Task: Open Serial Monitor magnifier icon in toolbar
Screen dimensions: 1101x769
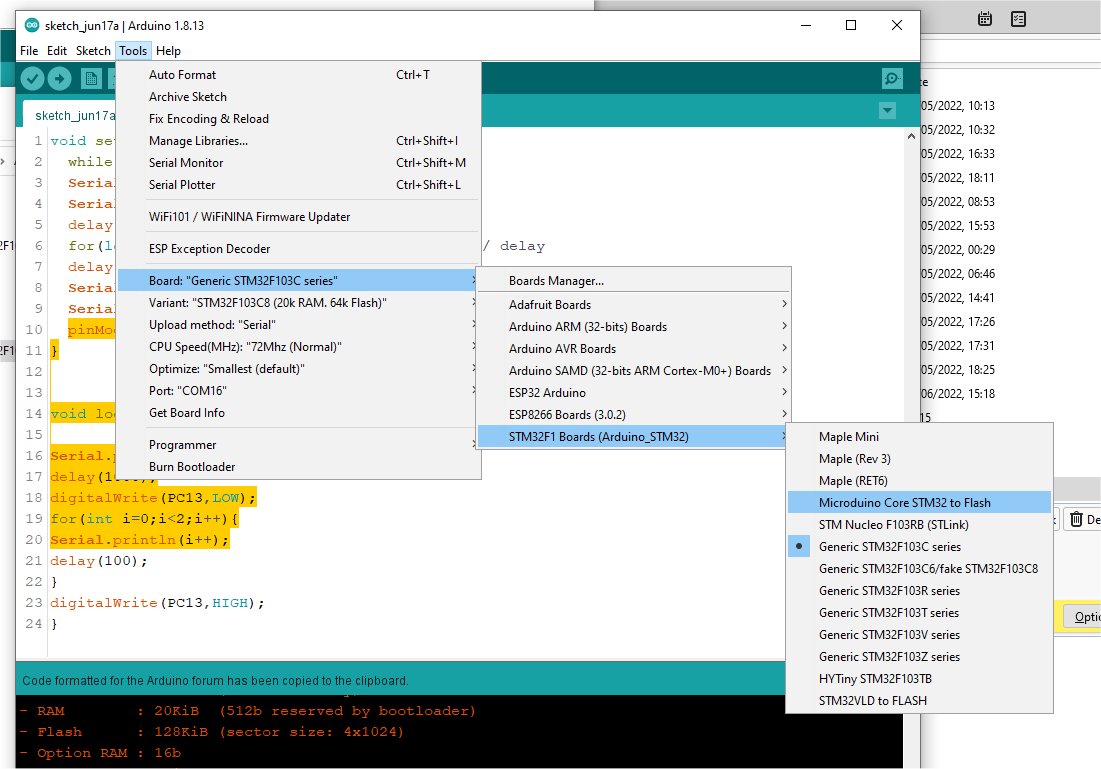Action: [892, 79]
